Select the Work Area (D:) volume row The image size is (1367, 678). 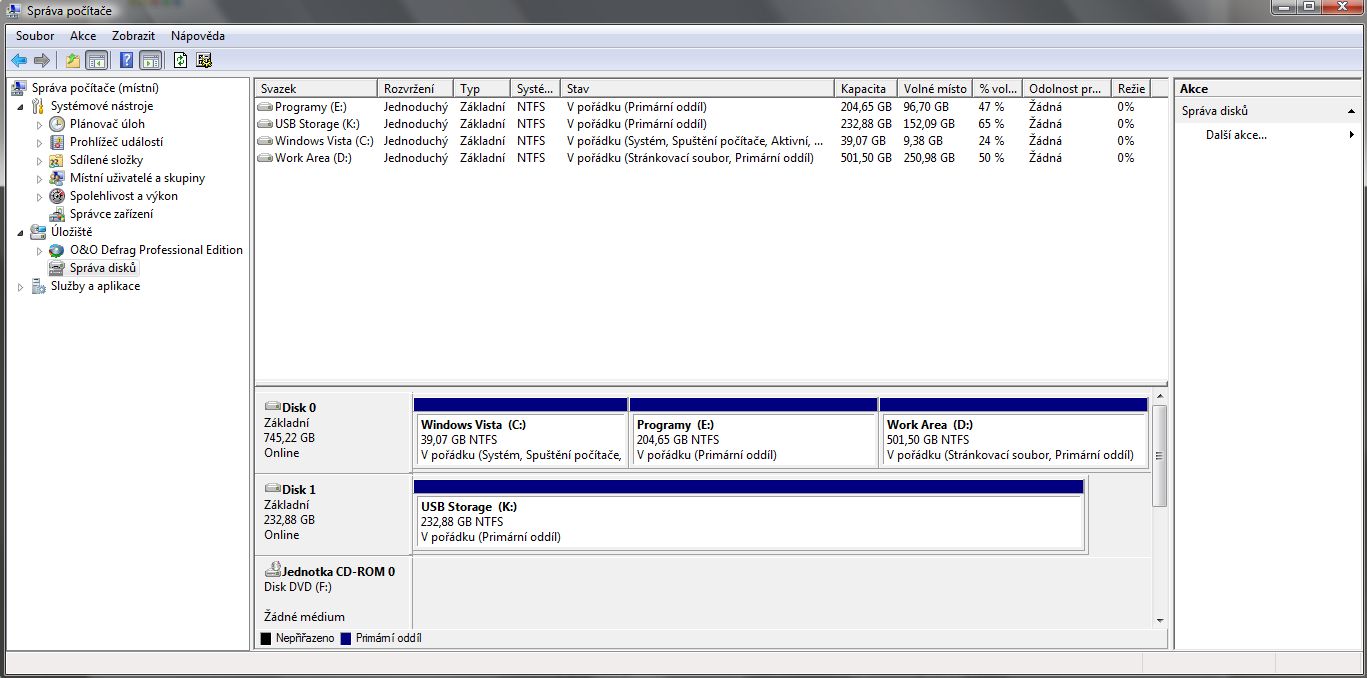coord(710,157)
